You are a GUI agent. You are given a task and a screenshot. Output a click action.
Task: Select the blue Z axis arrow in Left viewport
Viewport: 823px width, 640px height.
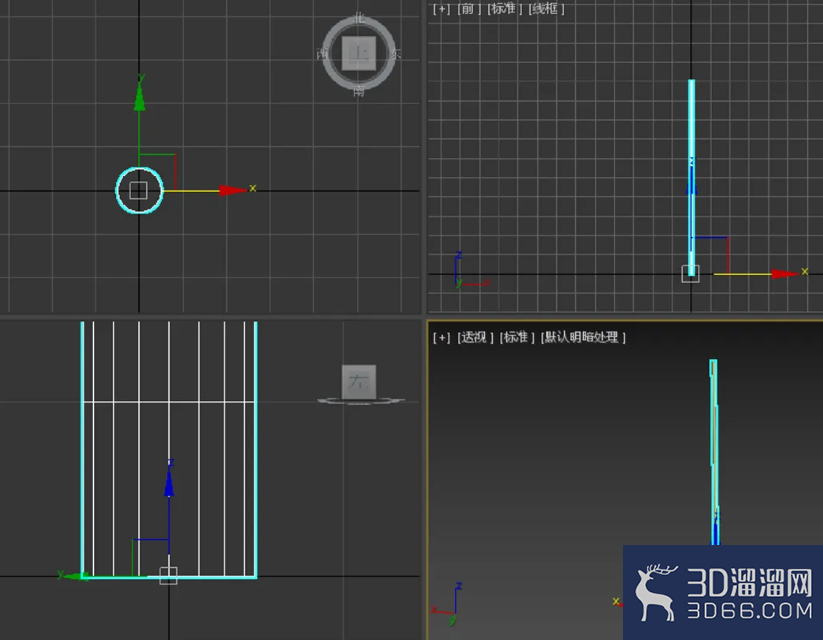click(169, 483)
